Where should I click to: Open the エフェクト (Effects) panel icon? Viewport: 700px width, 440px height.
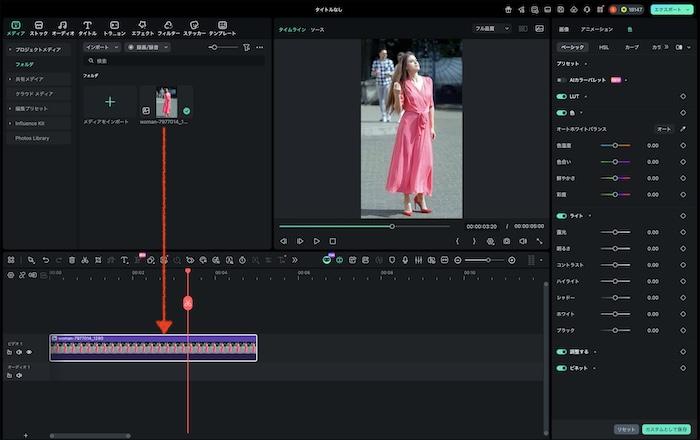pyautogui.click(x=142, y=25)
